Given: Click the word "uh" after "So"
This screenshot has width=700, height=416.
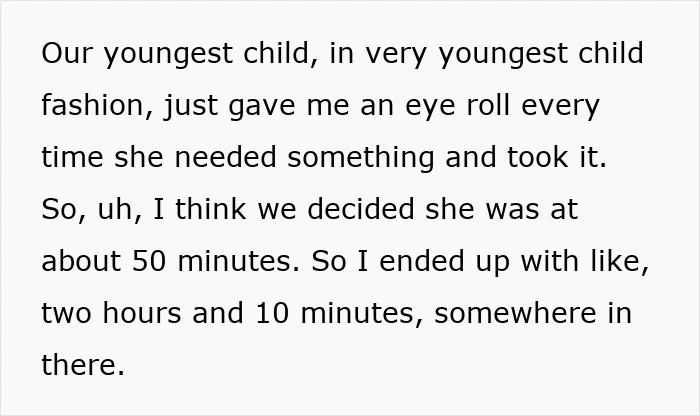Looking at the screenshot, I should click(115, 209).
